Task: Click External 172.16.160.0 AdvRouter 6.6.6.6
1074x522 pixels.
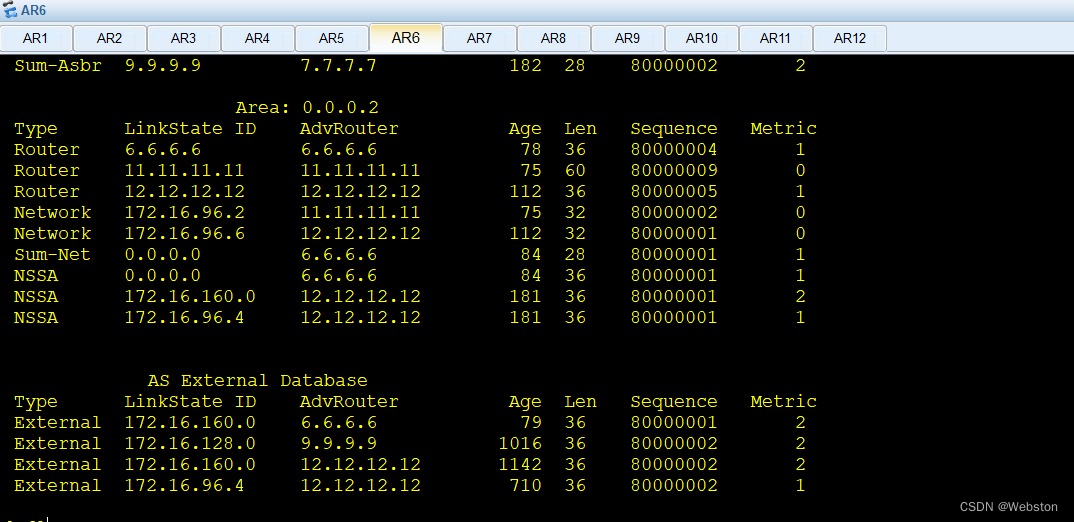Action: tap(338, 423)
